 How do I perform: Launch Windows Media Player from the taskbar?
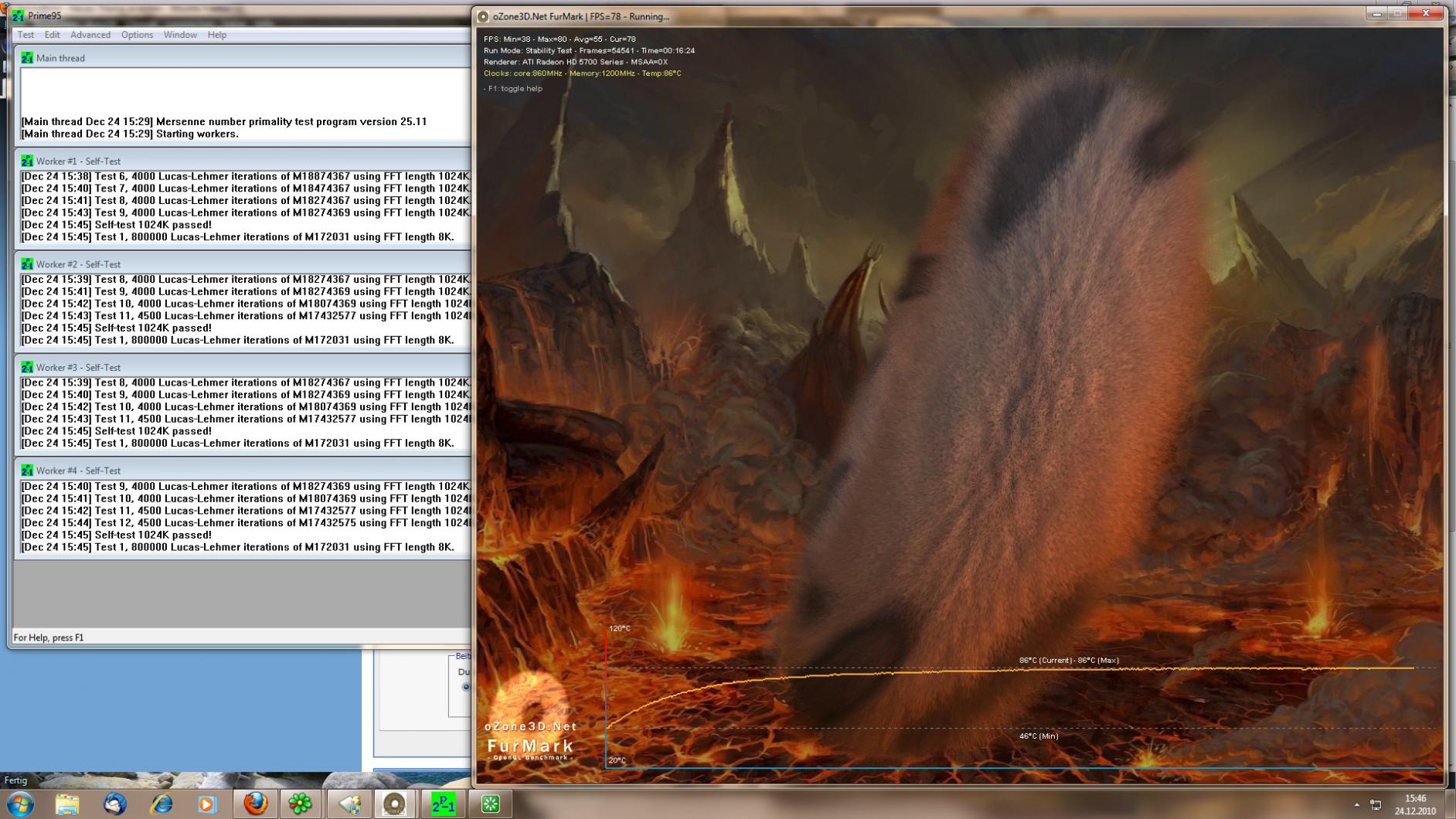(207, 804)
